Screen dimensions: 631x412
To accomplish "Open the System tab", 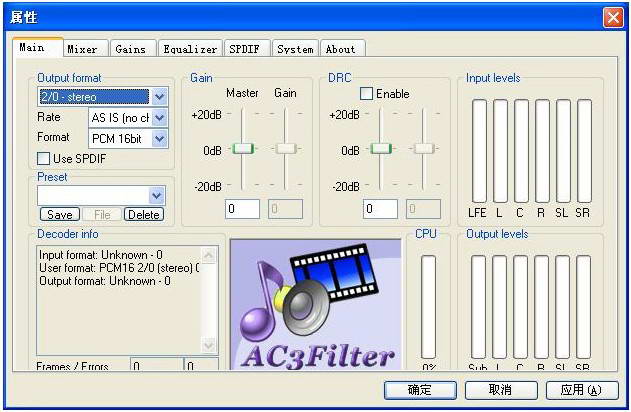I will click(x=295, y=49).
